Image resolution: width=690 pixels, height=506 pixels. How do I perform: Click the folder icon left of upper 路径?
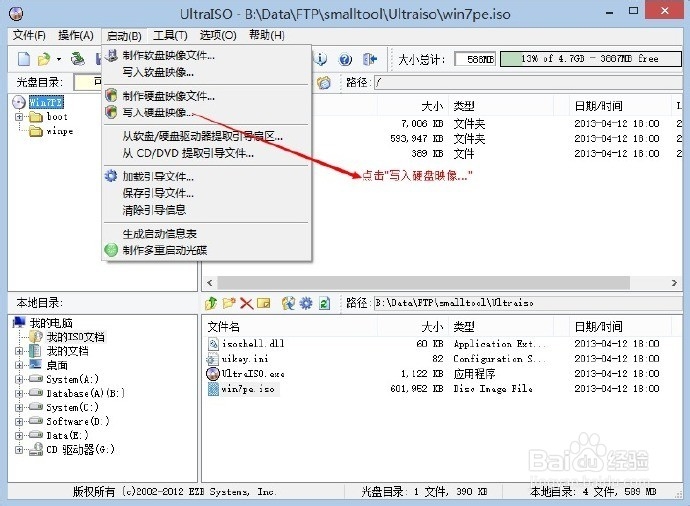[x=324, y=82]
